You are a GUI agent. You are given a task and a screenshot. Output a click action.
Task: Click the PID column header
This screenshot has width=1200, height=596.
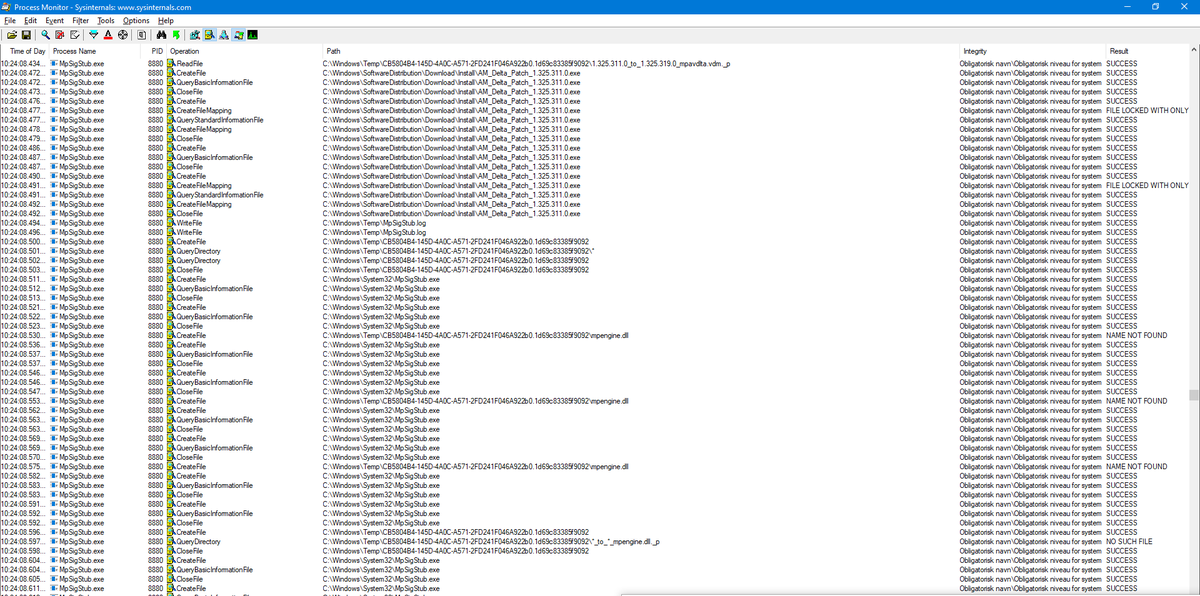click(x=156, y=51)
